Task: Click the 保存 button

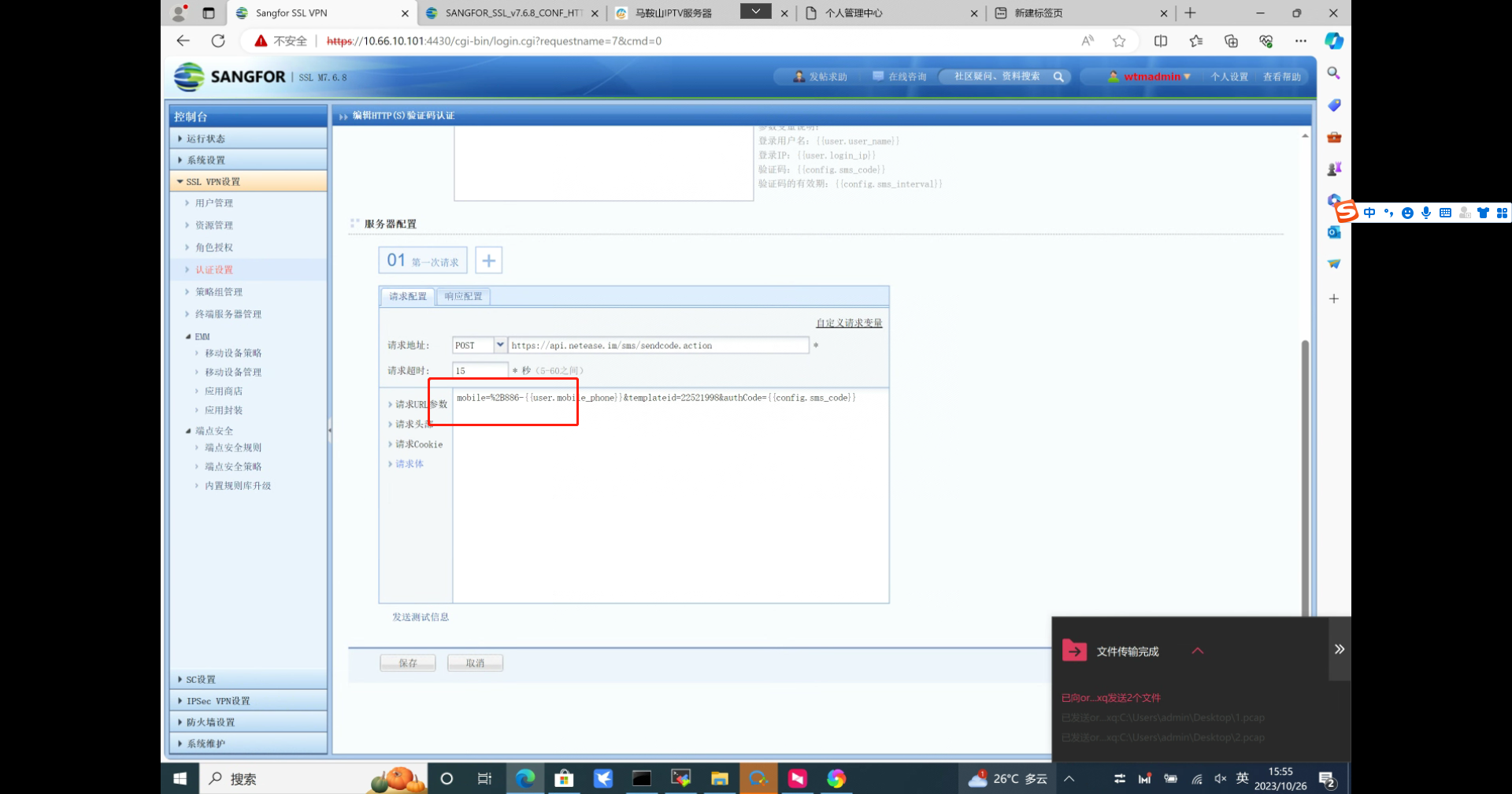Action: point(407,663)
